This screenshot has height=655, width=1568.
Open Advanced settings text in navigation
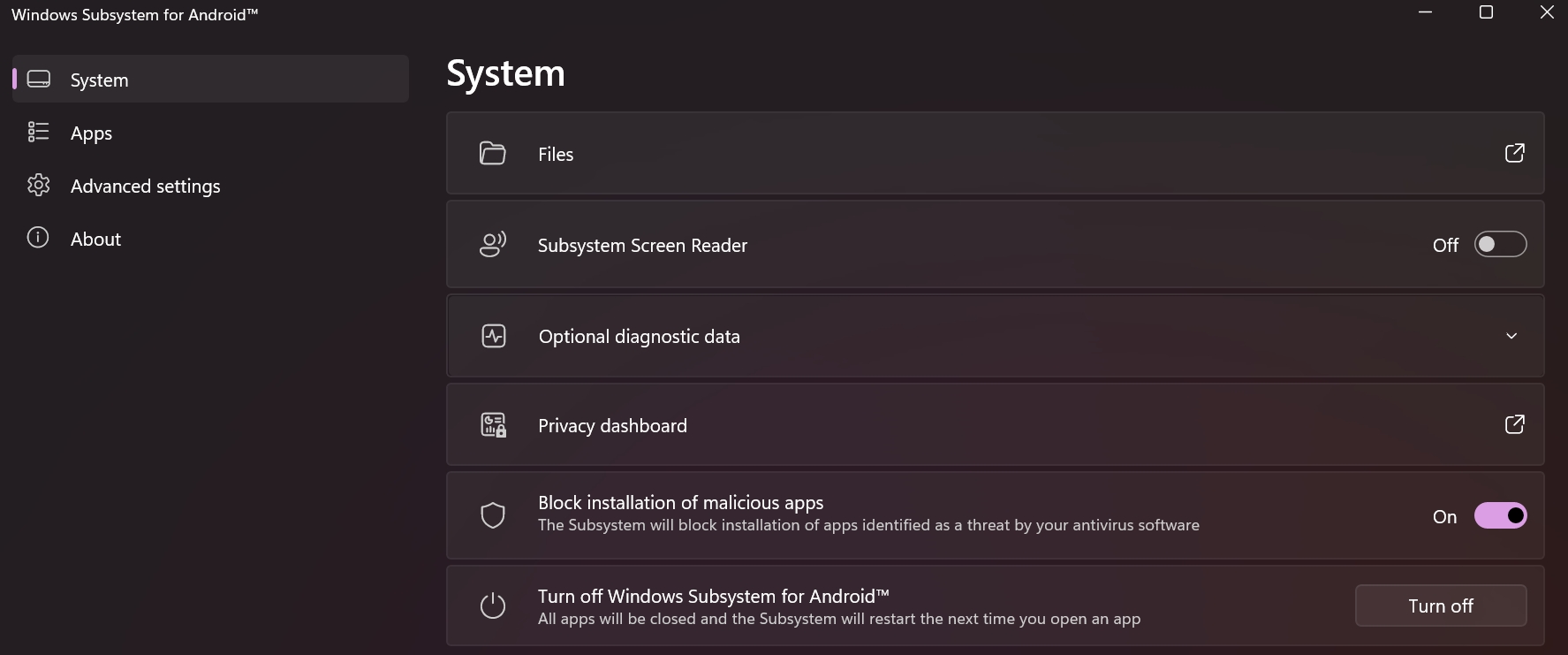click(146, 187)
